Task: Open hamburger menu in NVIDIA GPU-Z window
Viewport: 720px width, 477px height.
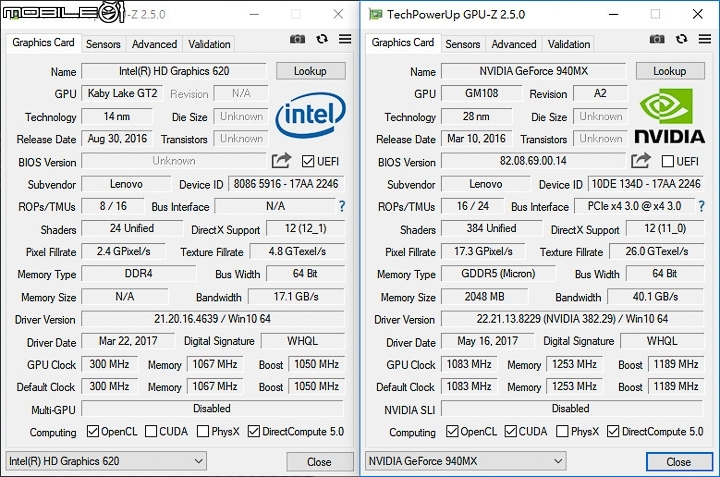Action: [x=705, y=39]
